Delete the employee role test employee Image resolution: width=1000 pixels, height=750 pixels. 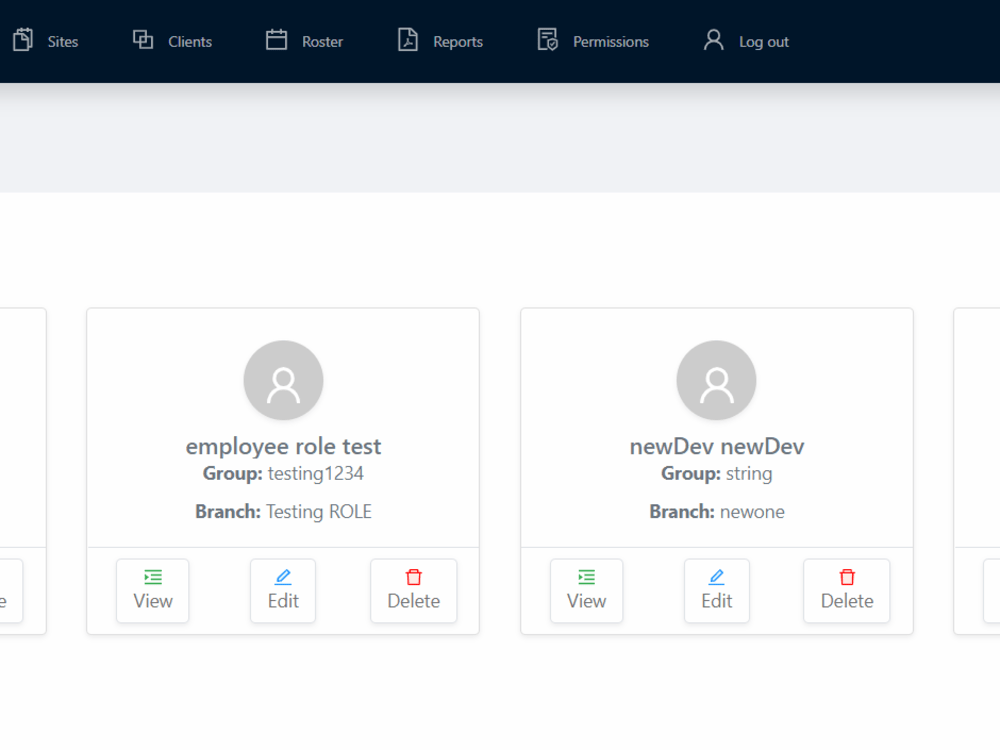pos(413,591)
